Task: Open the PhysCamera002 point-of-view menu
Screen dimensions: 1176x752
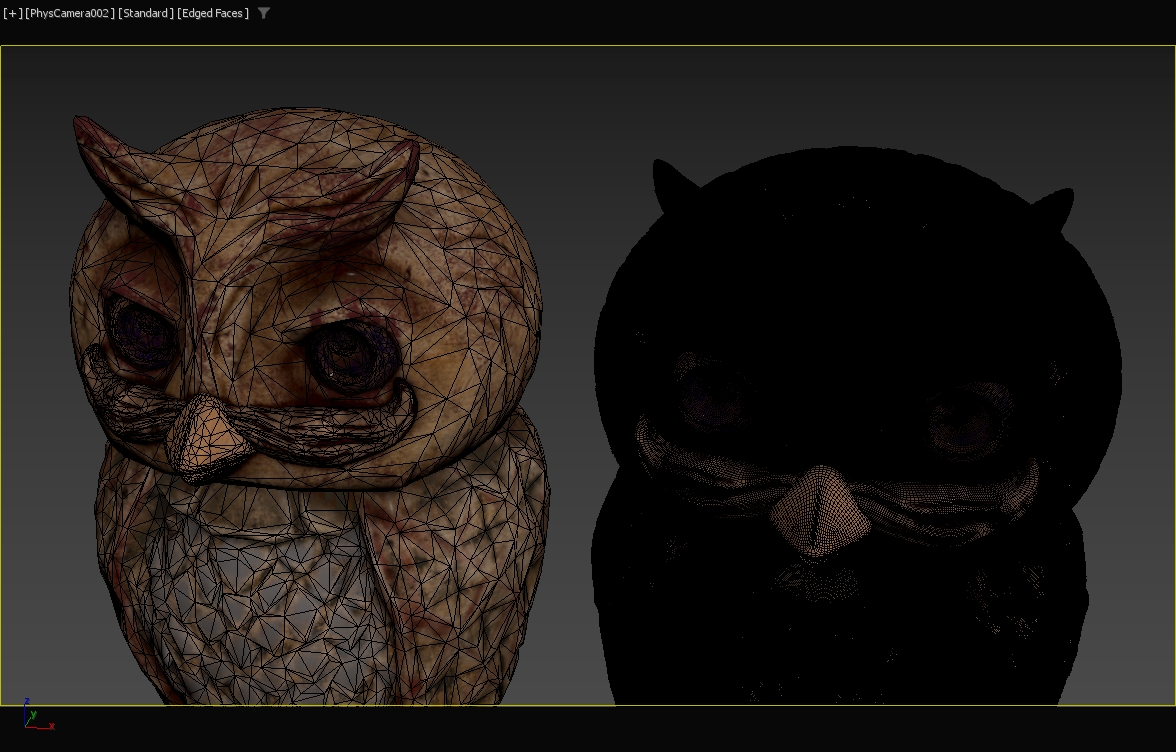Action: (70, 13)
